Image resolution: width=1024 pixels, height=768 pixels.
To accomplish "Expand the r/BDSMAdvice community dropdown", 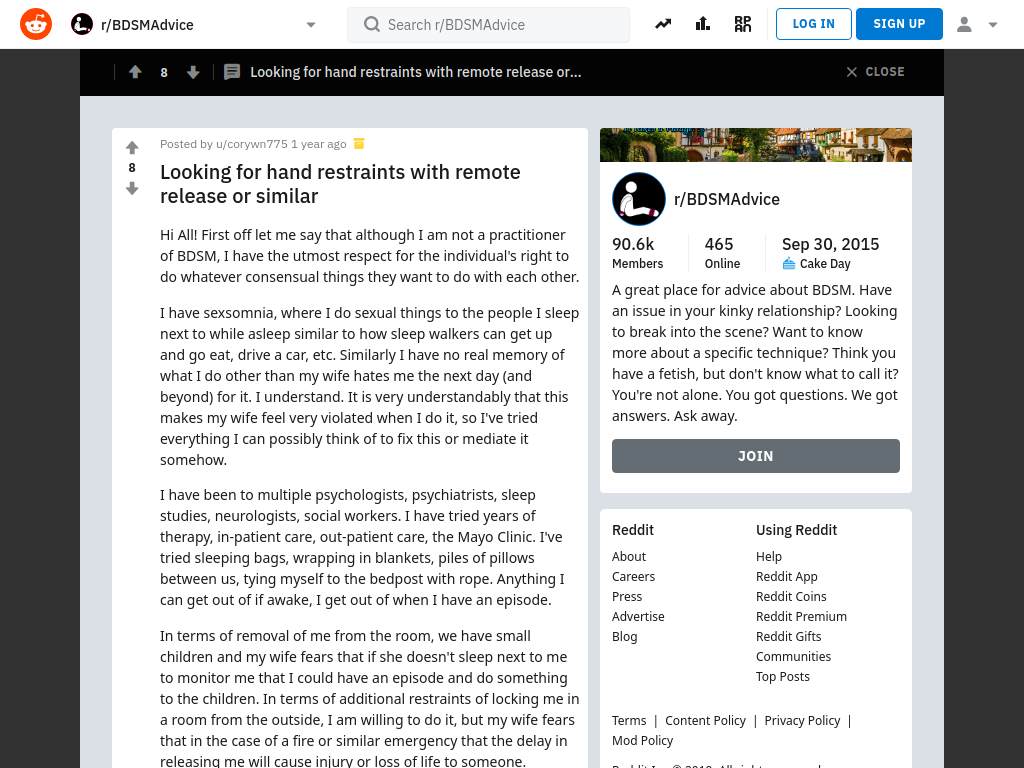I will [311, 25].
